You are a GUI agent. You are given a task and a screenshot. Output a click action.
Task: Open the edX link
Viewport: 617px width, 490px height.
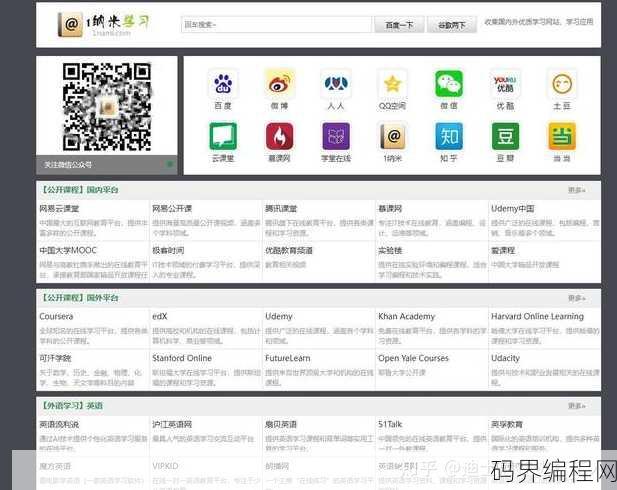(x=160, y=316)
